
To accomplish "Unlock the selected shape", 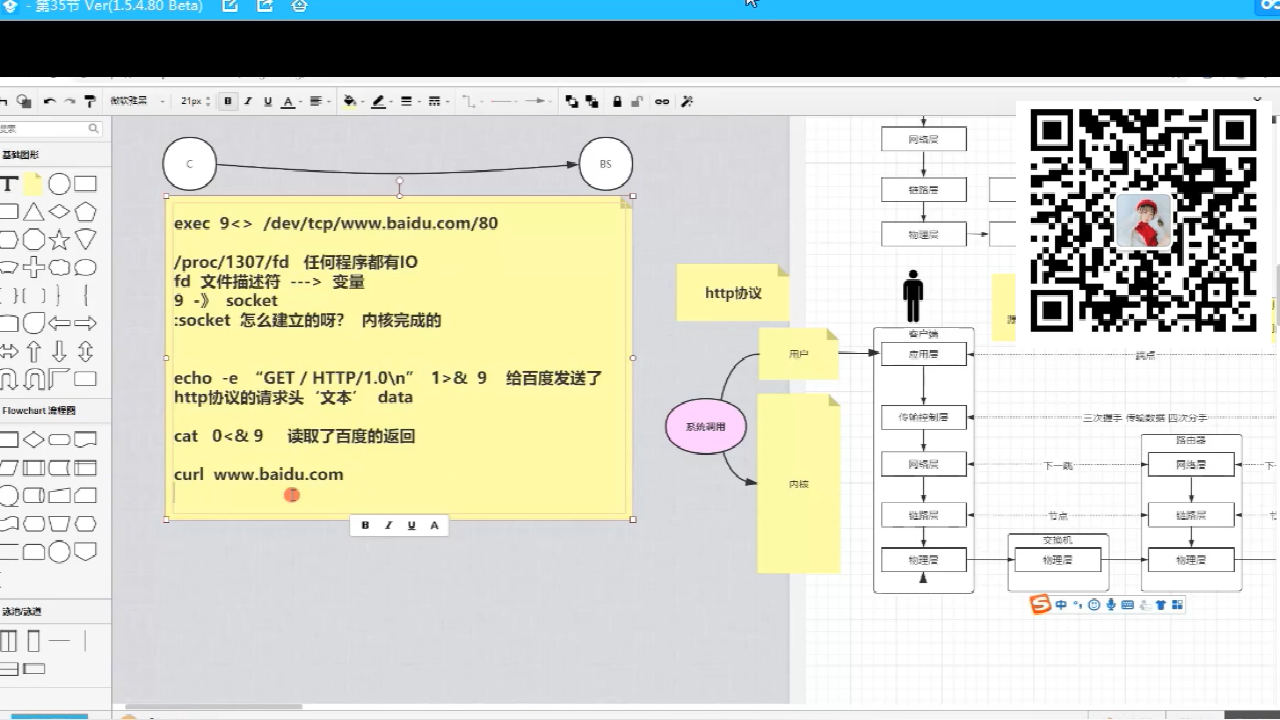I will click(x=637, y=101).
